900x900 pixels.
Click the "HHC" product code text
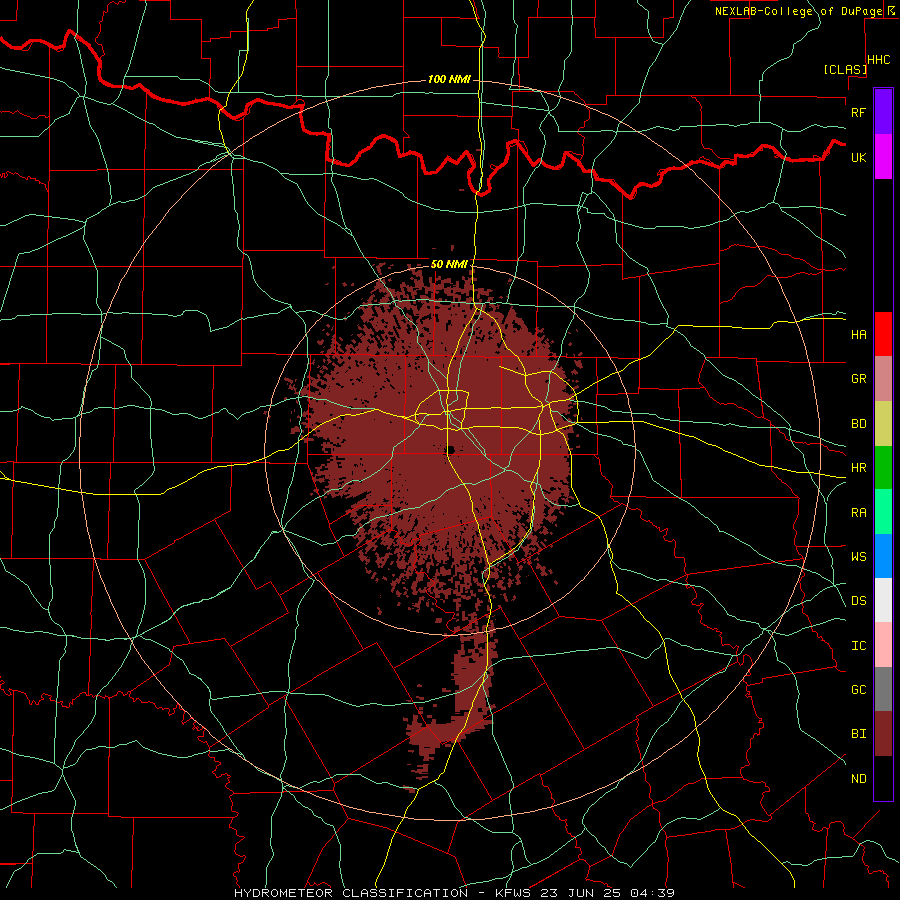point(879,60)
